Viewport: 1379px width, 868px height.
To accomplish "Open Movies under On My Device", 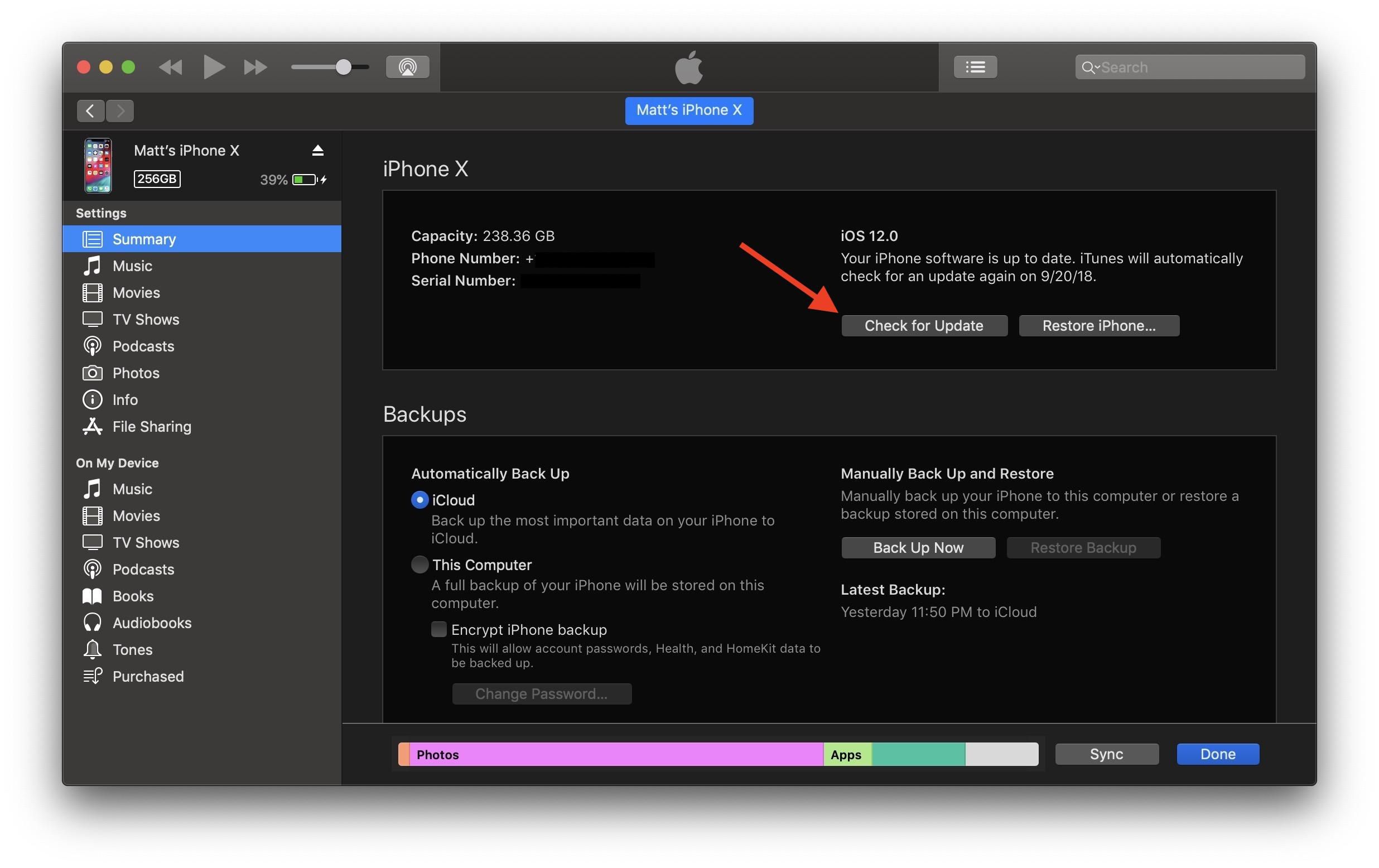I will click(x=201, y=516).
